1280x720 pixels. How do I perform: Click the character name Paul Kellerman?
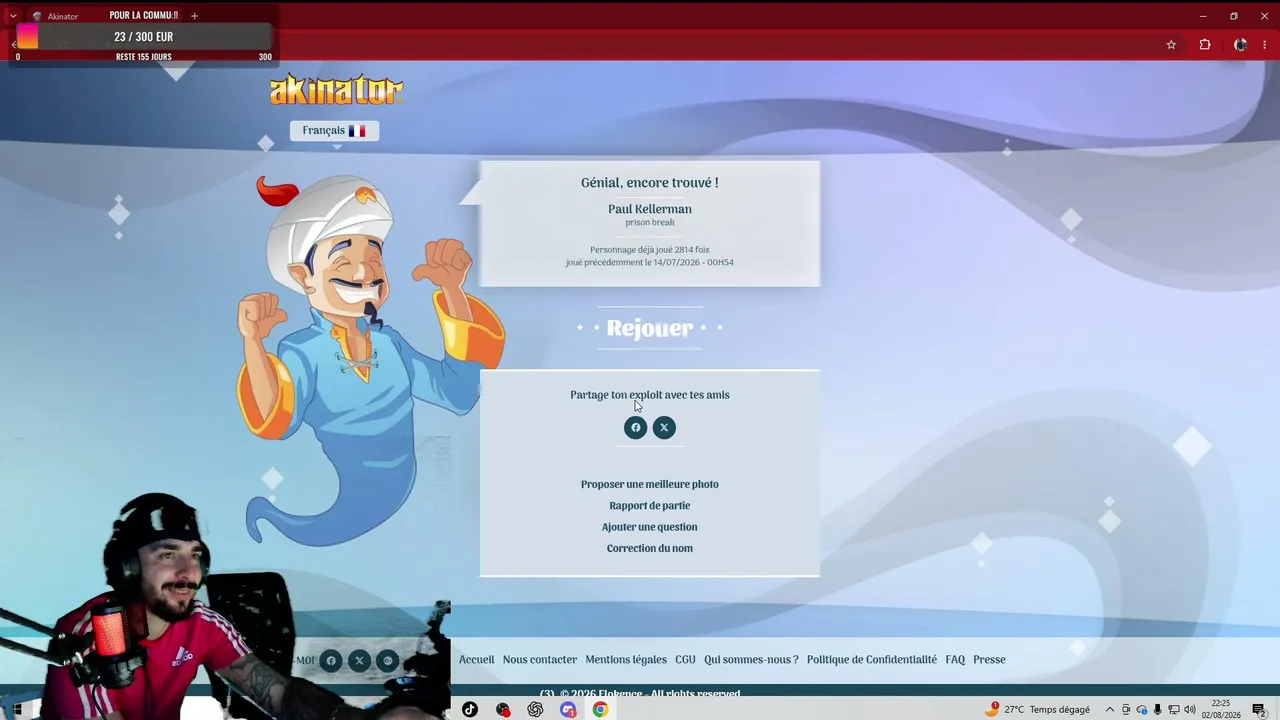[650, 209]
